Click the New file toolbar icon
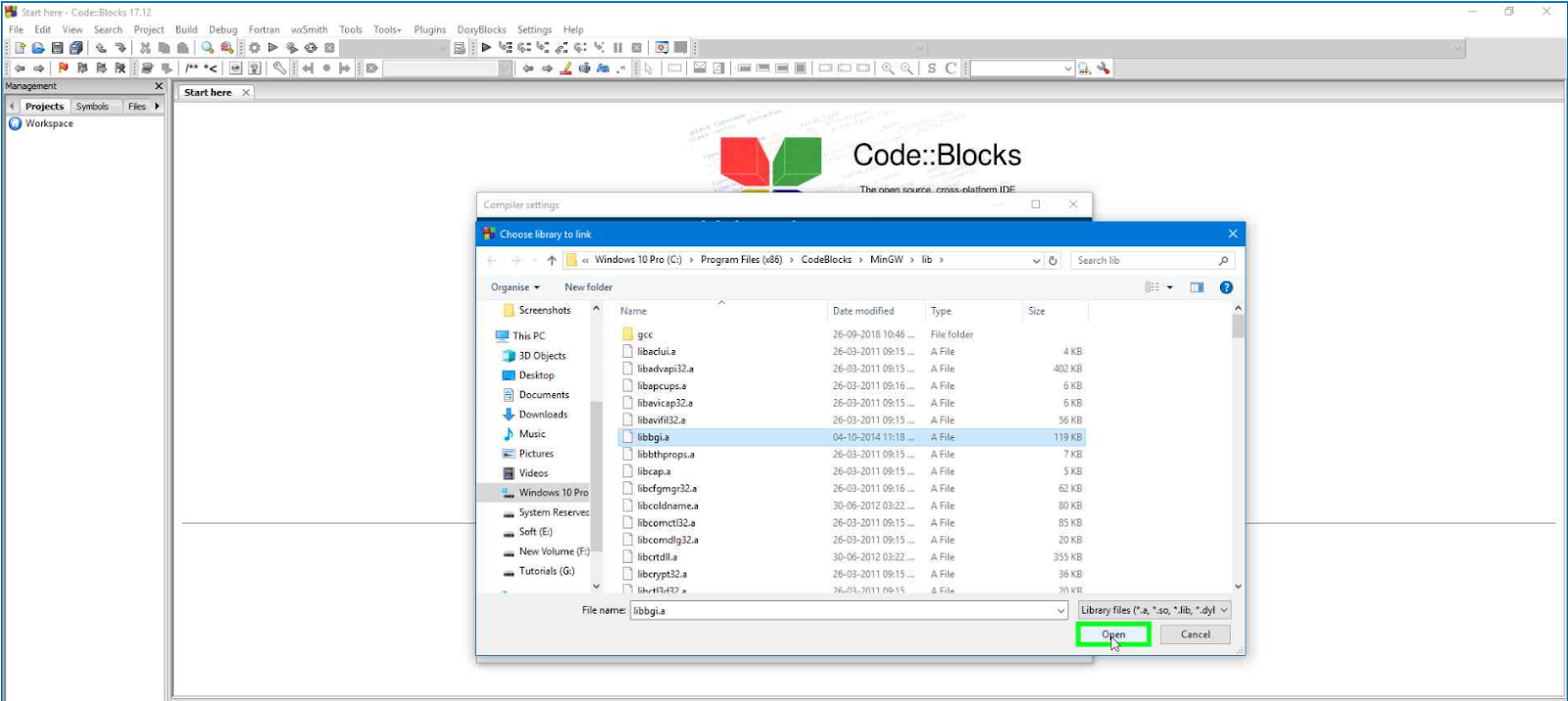This screenshot has width=1568, height=701. tap(20, 48)
